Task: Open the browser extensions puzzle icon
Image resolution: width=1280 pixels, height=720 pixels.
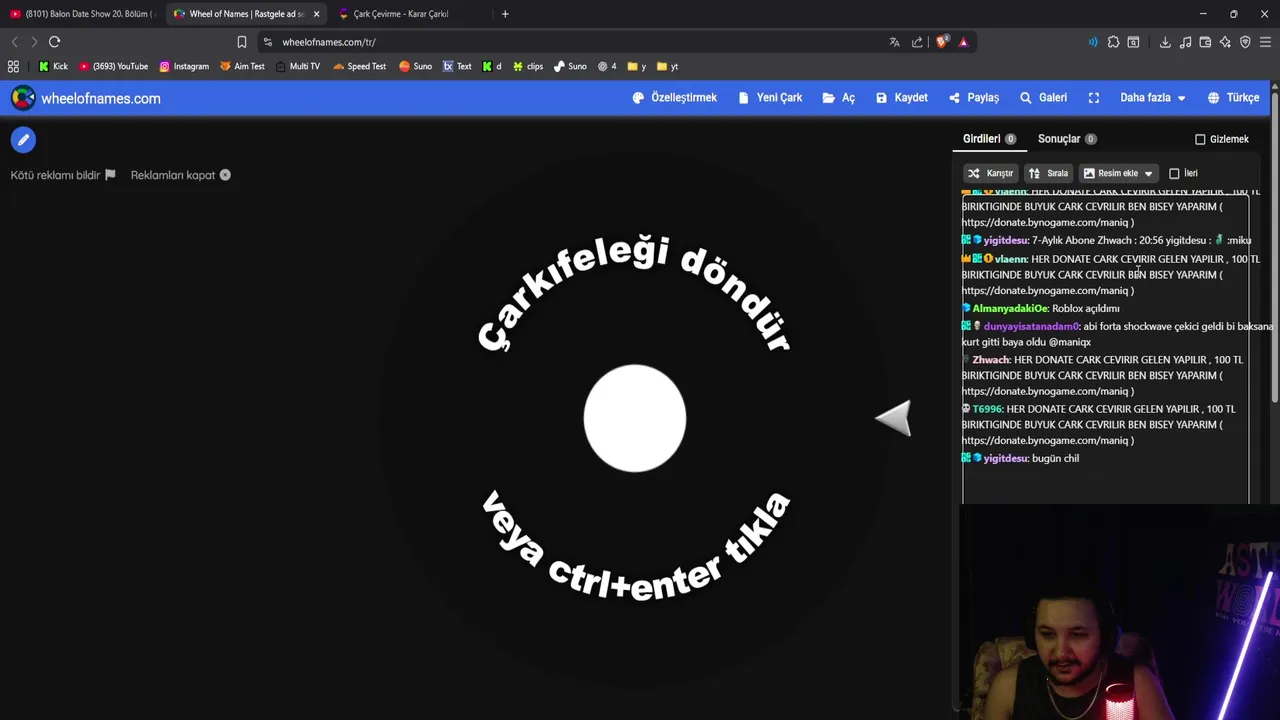Action: pyautogui.click(x=1113, y=42)
